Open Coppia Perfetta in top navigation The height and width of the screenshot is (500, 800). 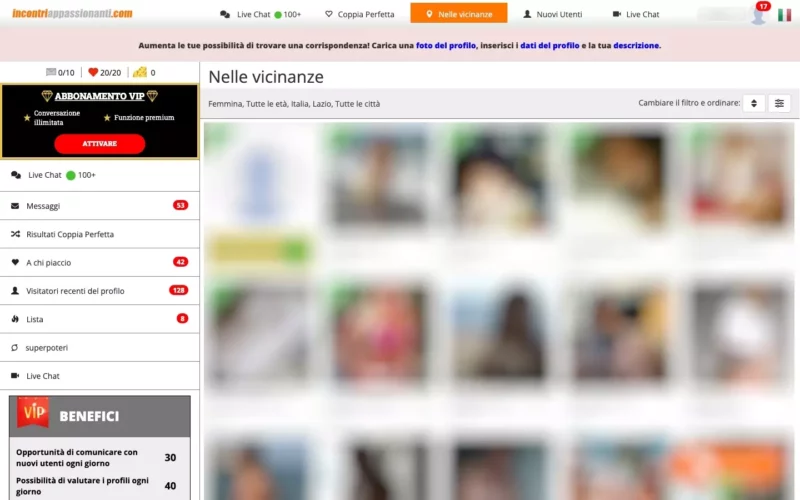(x=360, y=14)
